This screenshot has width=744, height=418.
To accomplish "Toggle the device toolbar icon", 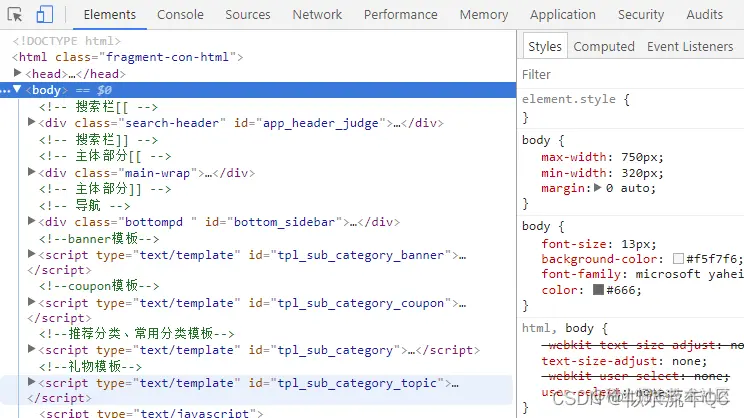I will [x=45, y=15].
